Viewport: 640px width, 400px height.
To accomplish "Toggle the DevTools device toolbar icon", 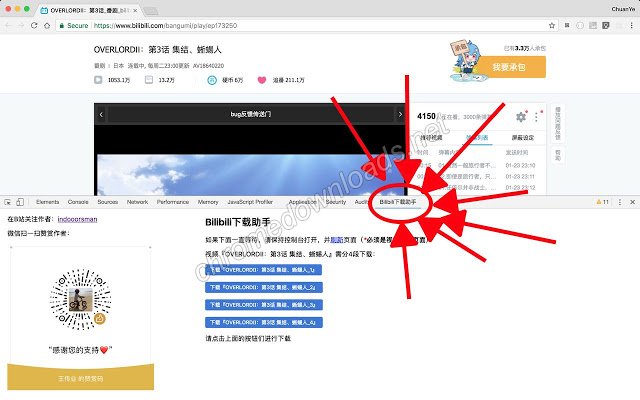I will (x=20, y=202).
